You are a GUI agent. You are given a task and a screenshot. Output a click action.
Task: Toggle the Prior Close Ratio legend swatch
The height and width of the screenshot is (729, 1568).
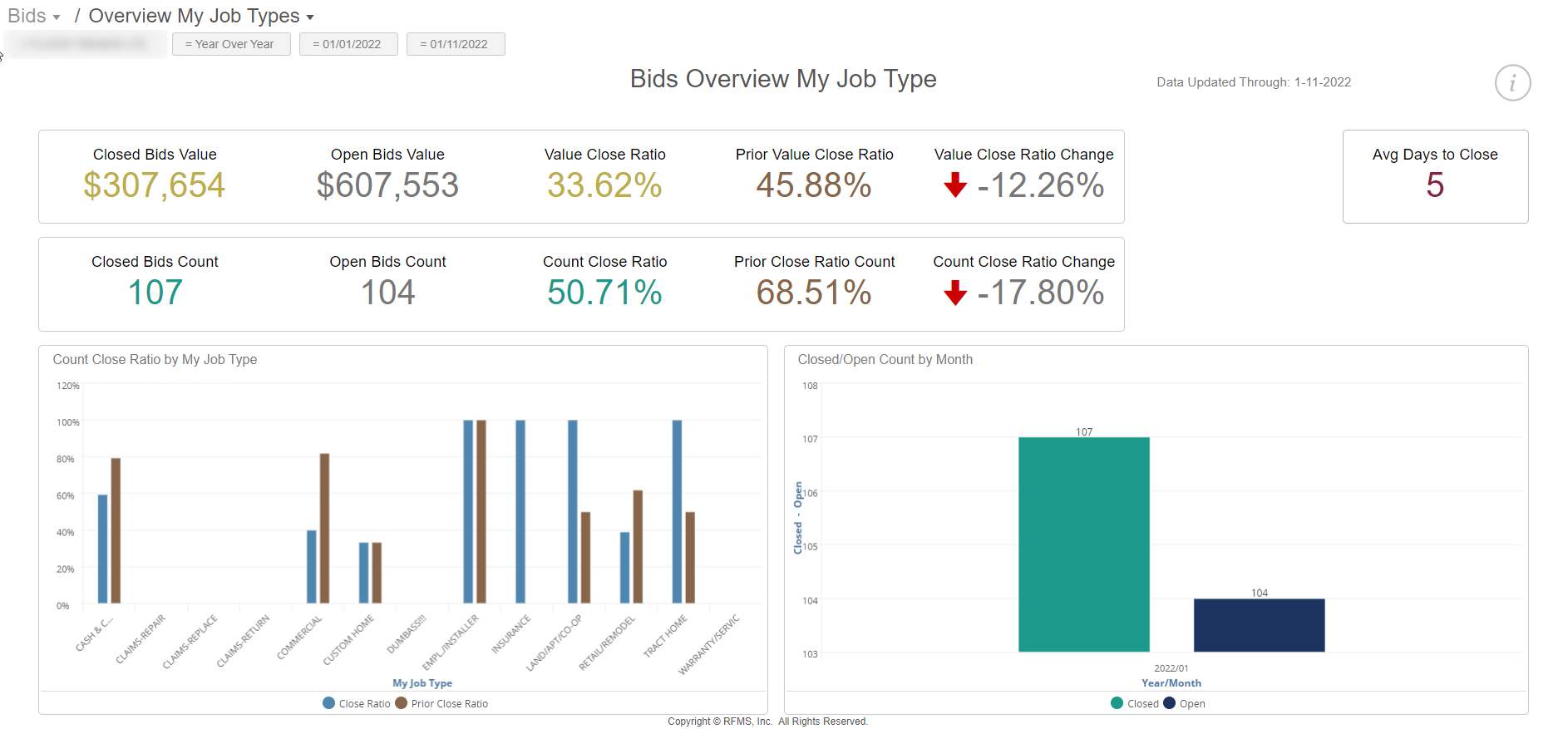(402, 703)
